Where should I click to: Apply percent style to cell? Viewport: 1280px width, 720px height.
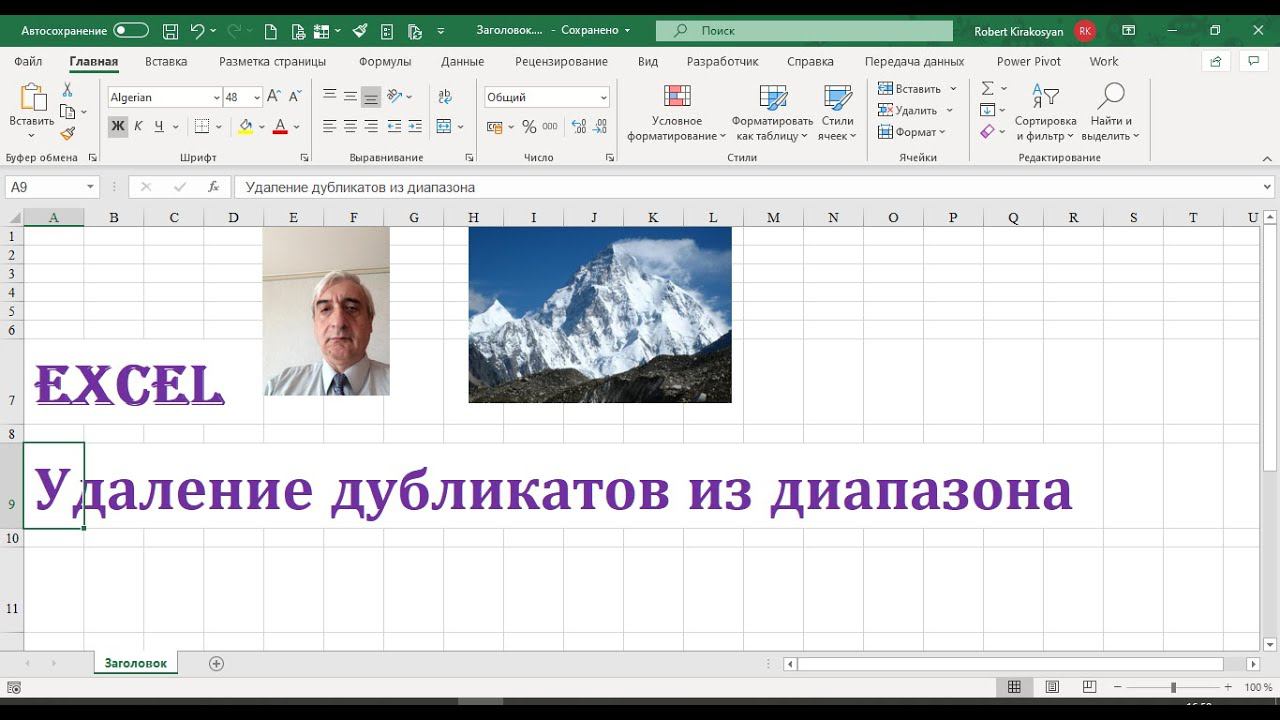(x=529, y=127)
